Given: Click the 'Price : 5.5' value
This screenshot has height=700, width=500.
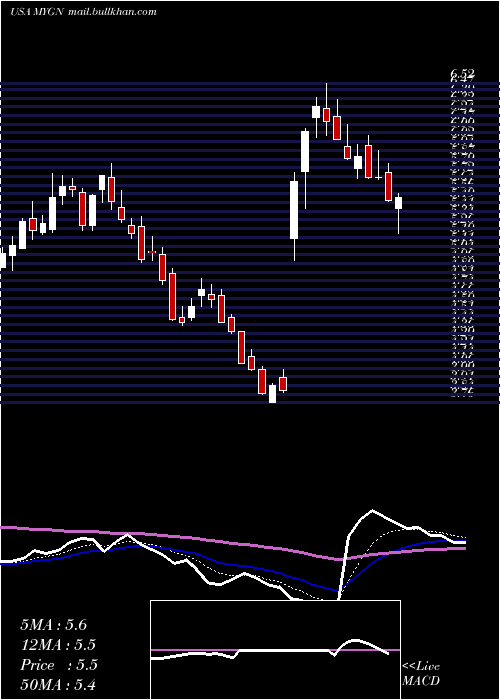Looking at the screenshot, I should click(58, 665).
